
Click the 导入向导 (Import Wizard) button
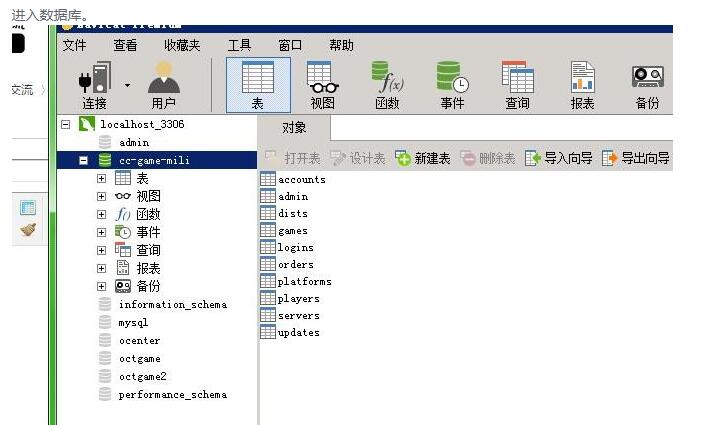(559, 159)
